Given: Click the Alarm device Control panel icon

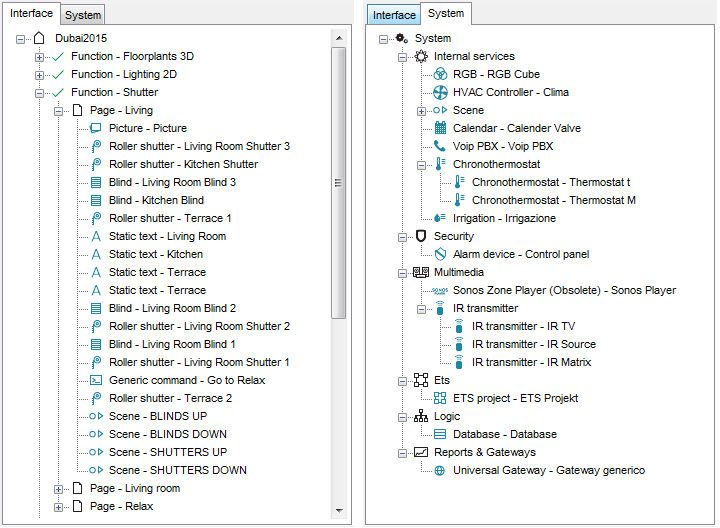Looking at the screenshot, I should [440, 254].
